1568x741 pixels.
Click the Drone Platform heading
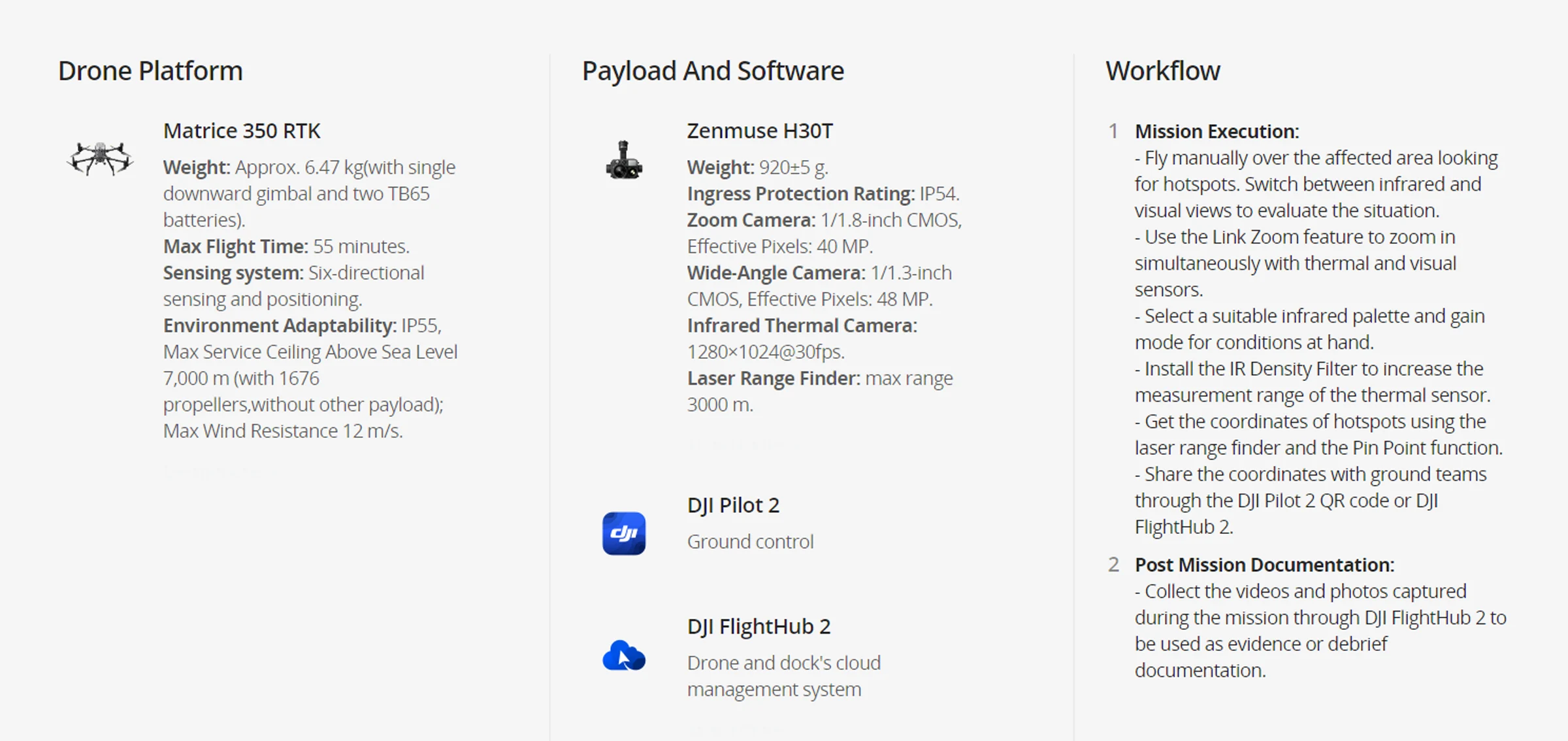[x=150, y=71]
